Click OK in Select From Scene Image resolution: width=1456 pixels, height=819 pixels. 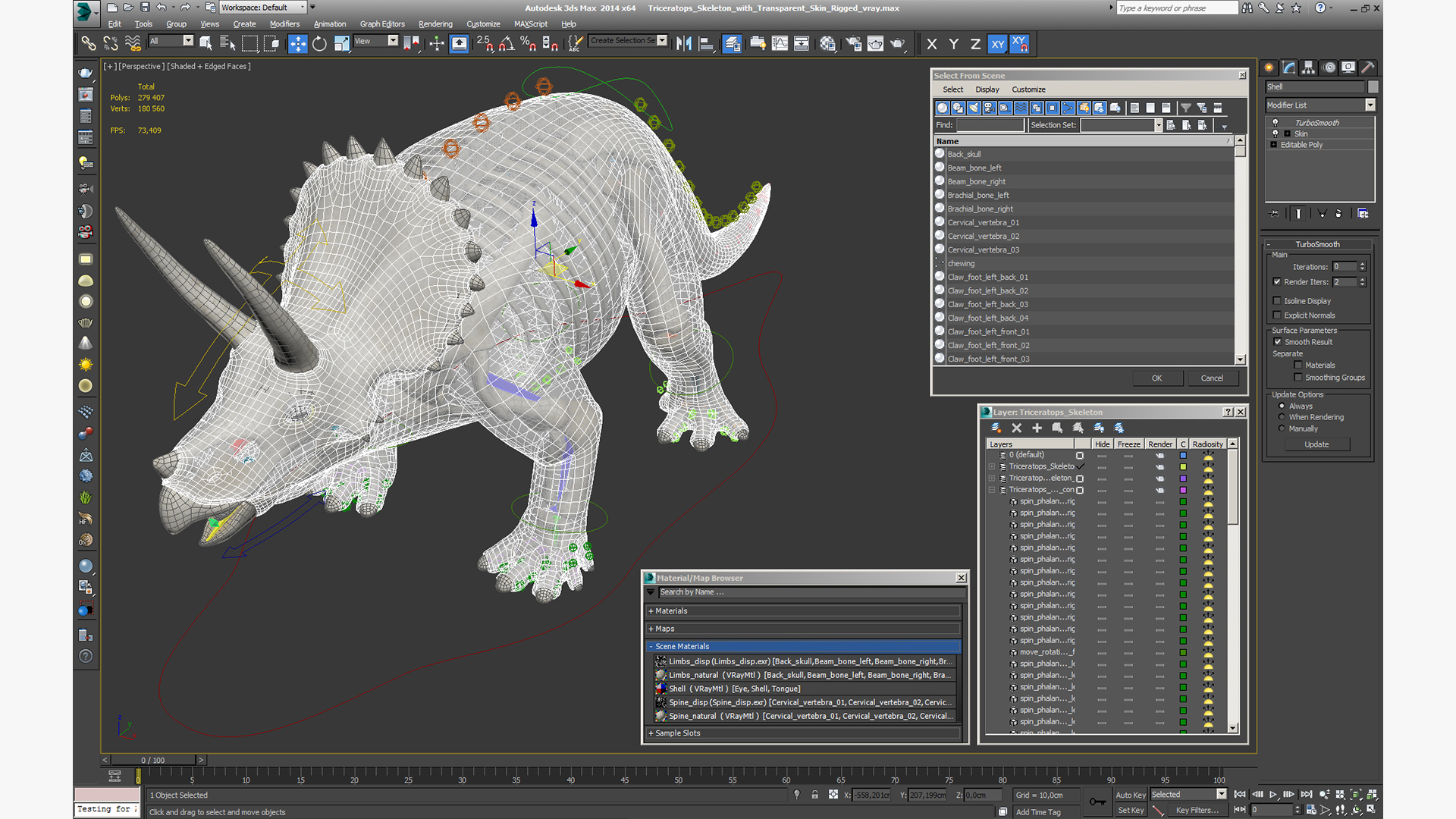[1156, 378]
